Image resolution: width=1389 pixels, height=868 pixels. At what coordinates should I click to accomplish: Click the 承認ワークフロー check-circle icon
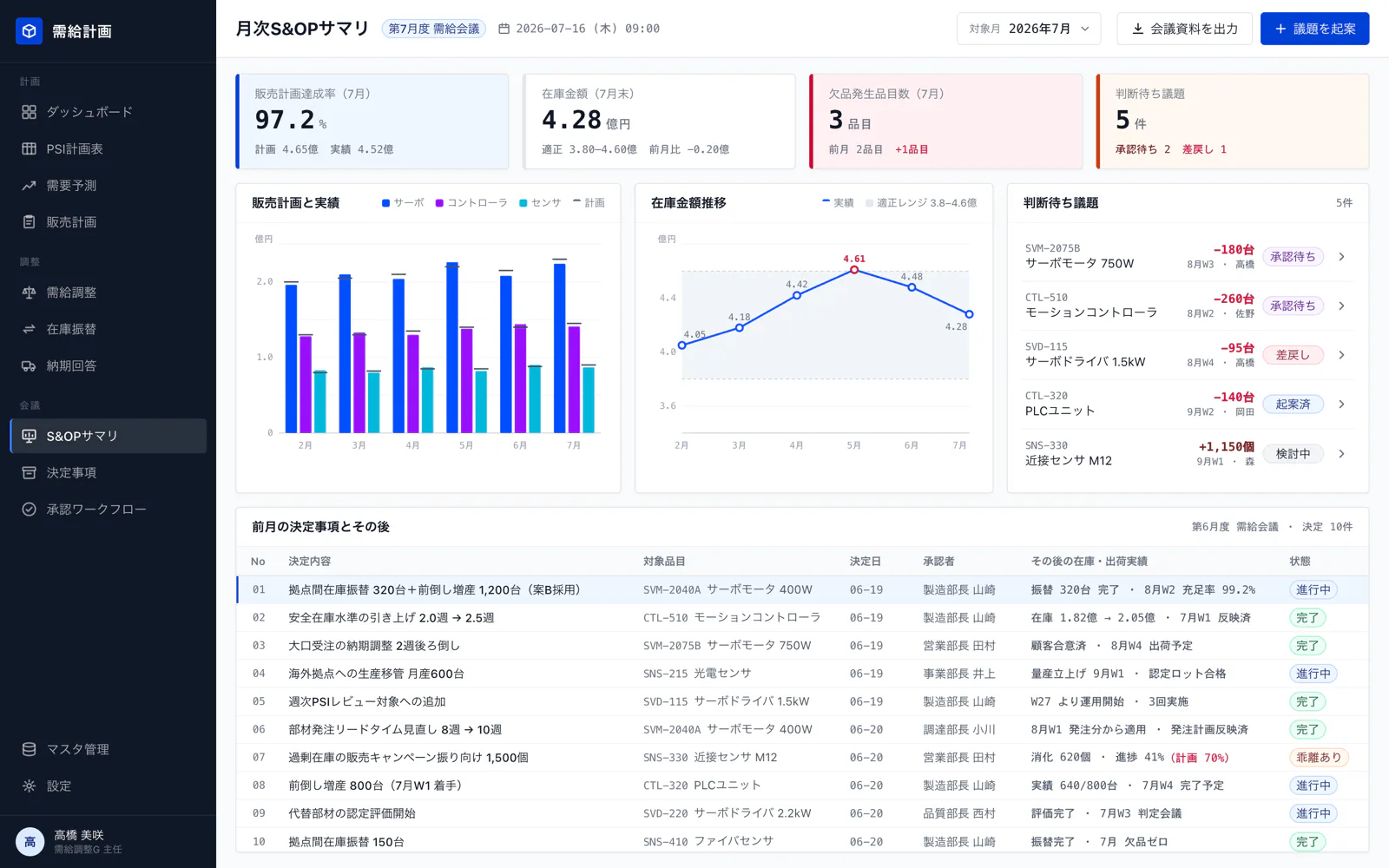pyautogui.click(x=29, y=510)
